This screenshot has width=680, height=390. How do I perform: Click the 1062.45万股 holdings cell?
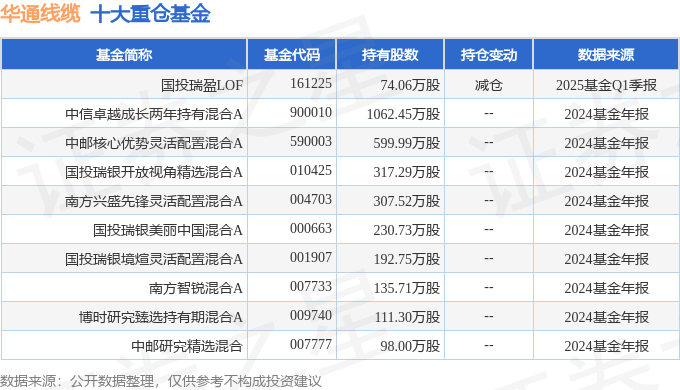403,114
